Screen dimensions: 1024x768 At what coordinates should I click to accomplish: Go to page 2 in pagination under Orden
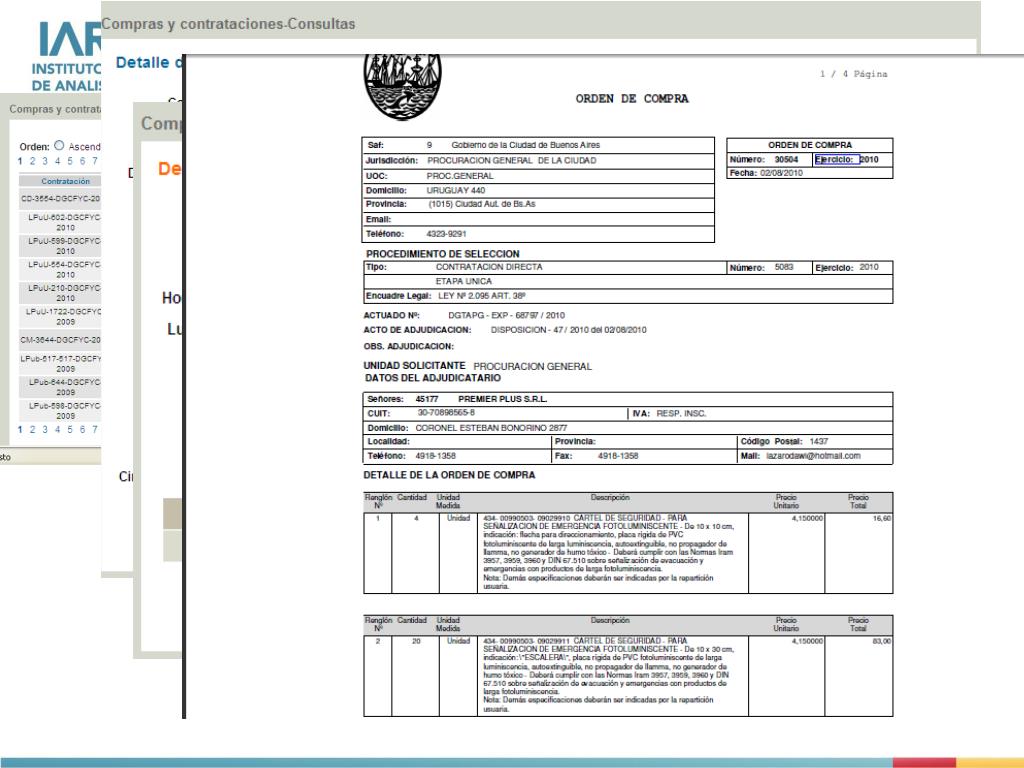(x=32, y=161)
